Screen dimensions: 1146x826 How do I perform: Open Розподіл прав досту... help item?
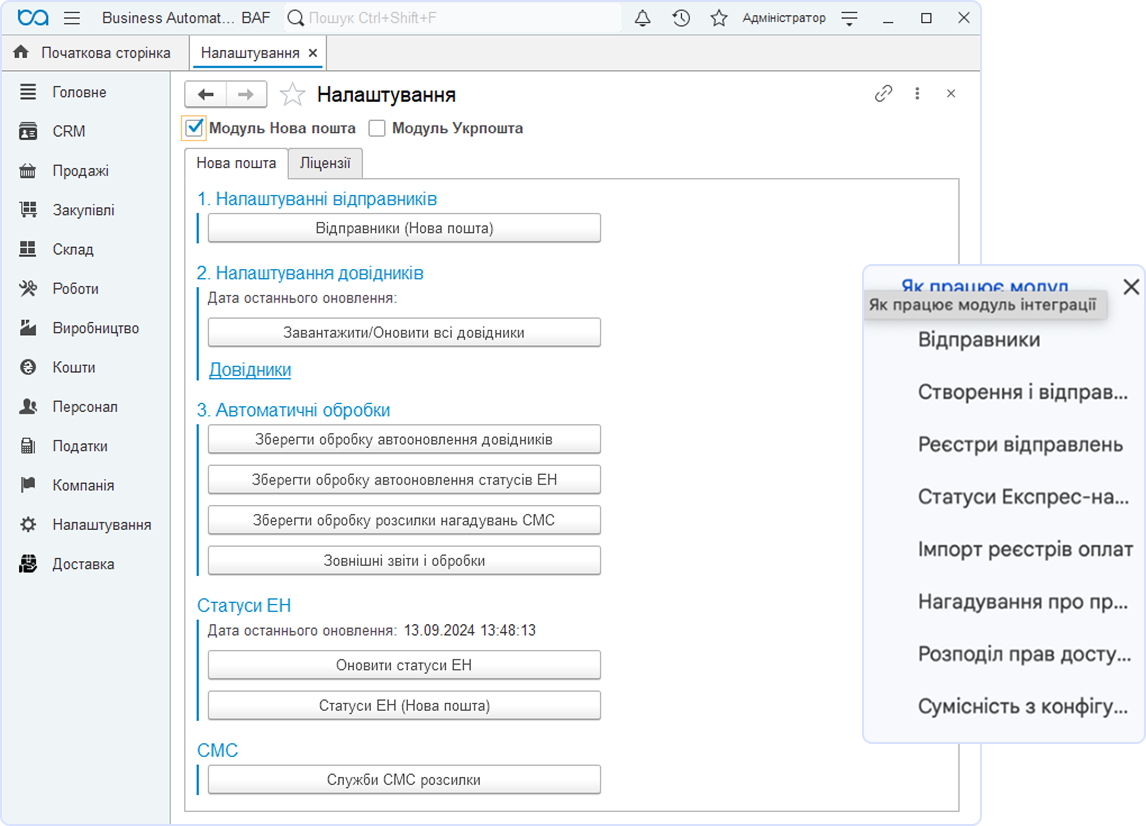pyautogui.click(x=1025, y=654)
